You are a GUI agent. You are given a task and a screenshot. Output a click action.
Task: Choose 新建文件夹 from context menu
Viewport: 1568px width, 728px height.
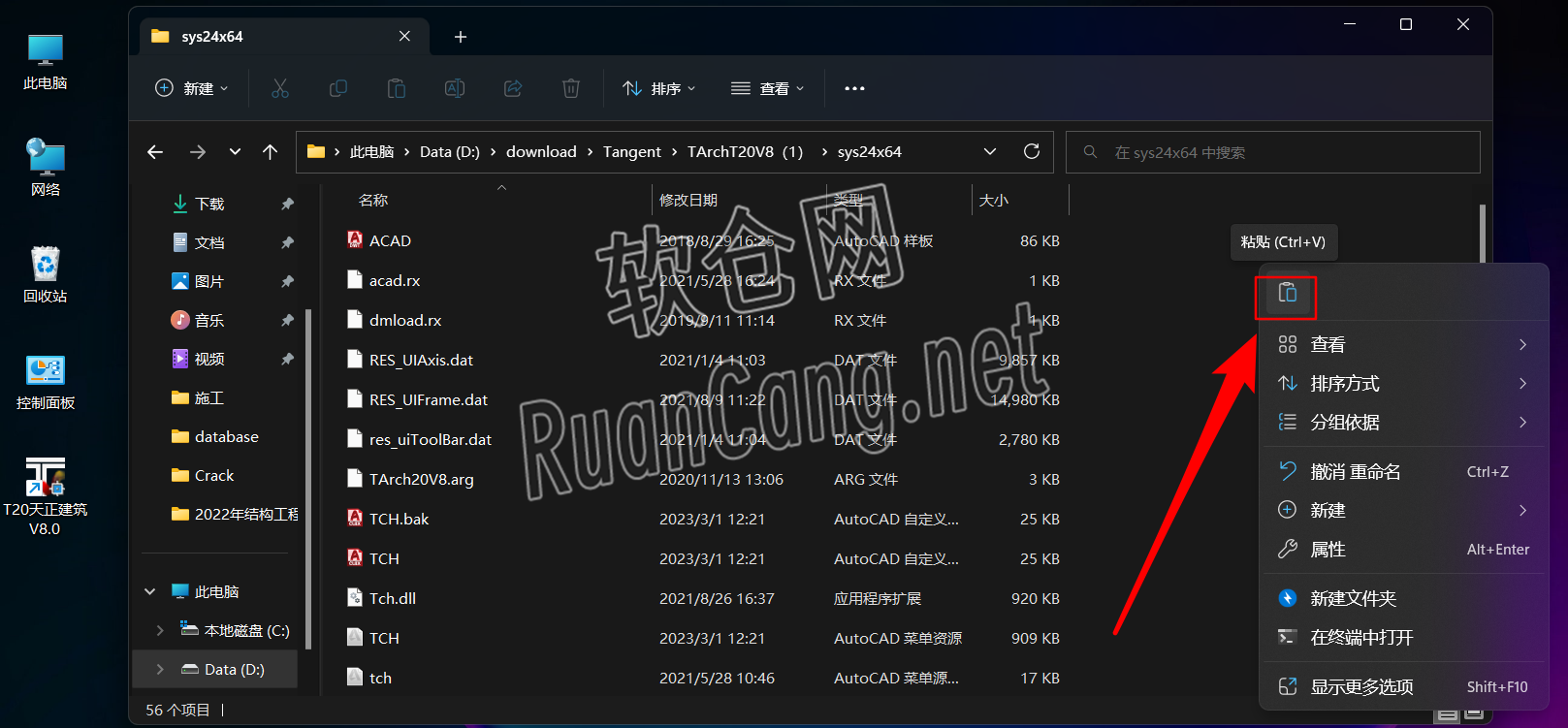(1403, 598)
